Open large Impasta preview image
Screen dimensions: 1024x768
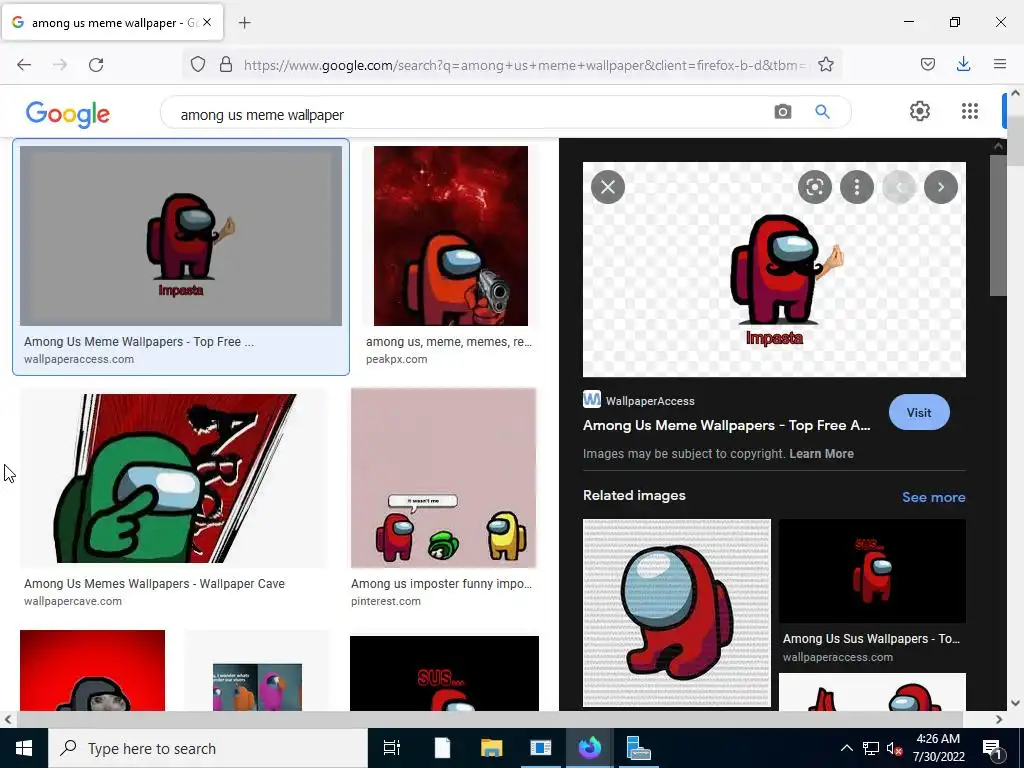coord(774,270)
